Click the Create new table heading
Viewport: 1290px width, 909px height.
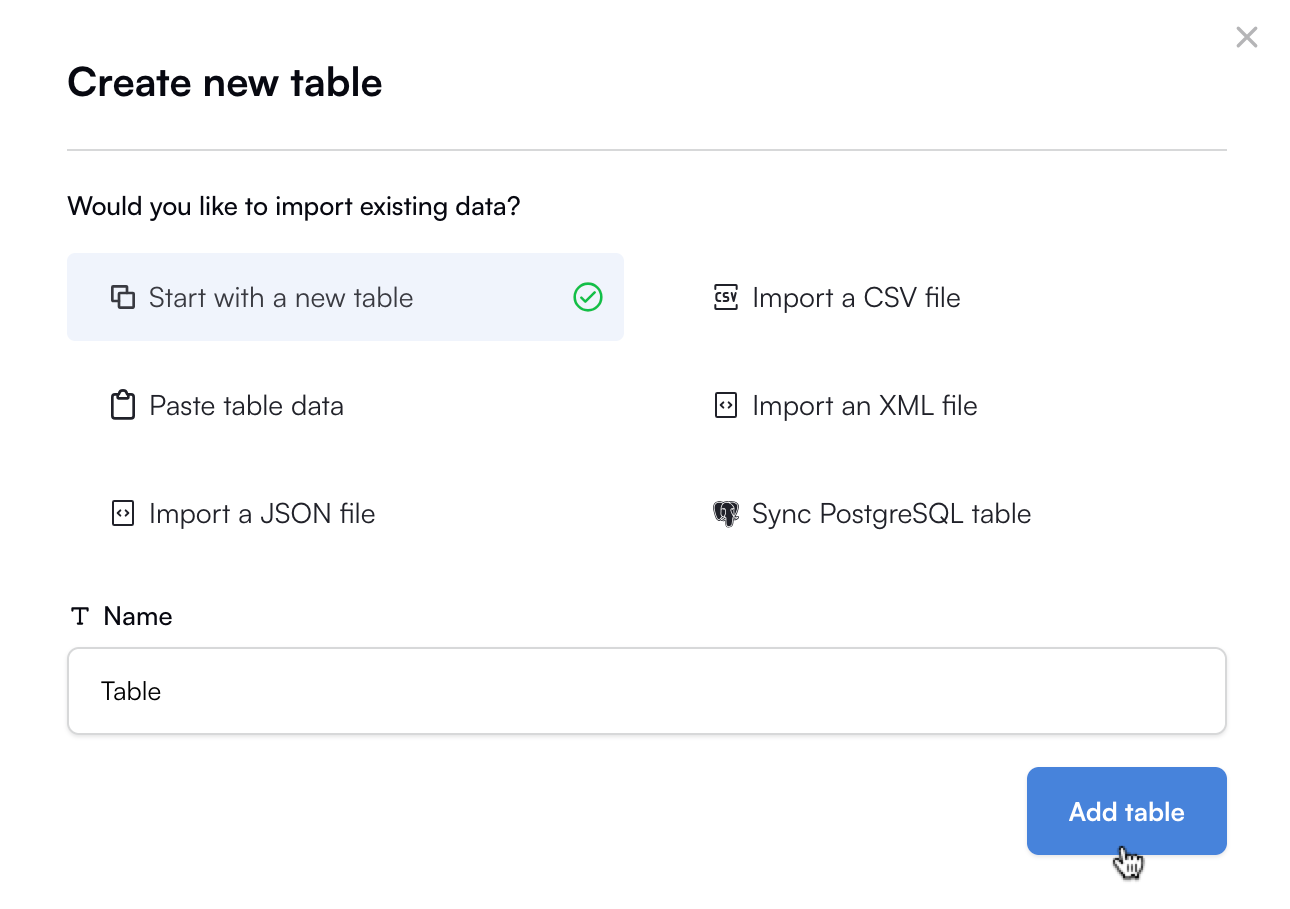pos(224,82)
